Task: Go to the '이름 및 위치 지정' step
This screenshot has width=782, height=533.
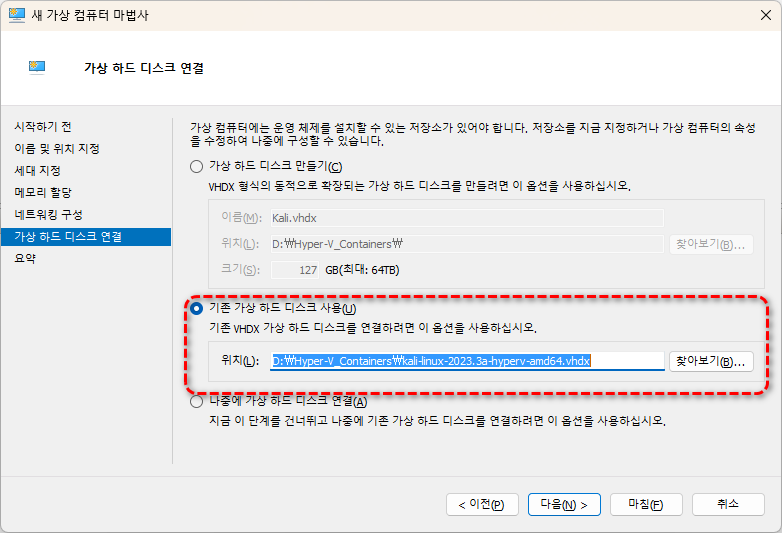Action: click(x=57, y=149)
